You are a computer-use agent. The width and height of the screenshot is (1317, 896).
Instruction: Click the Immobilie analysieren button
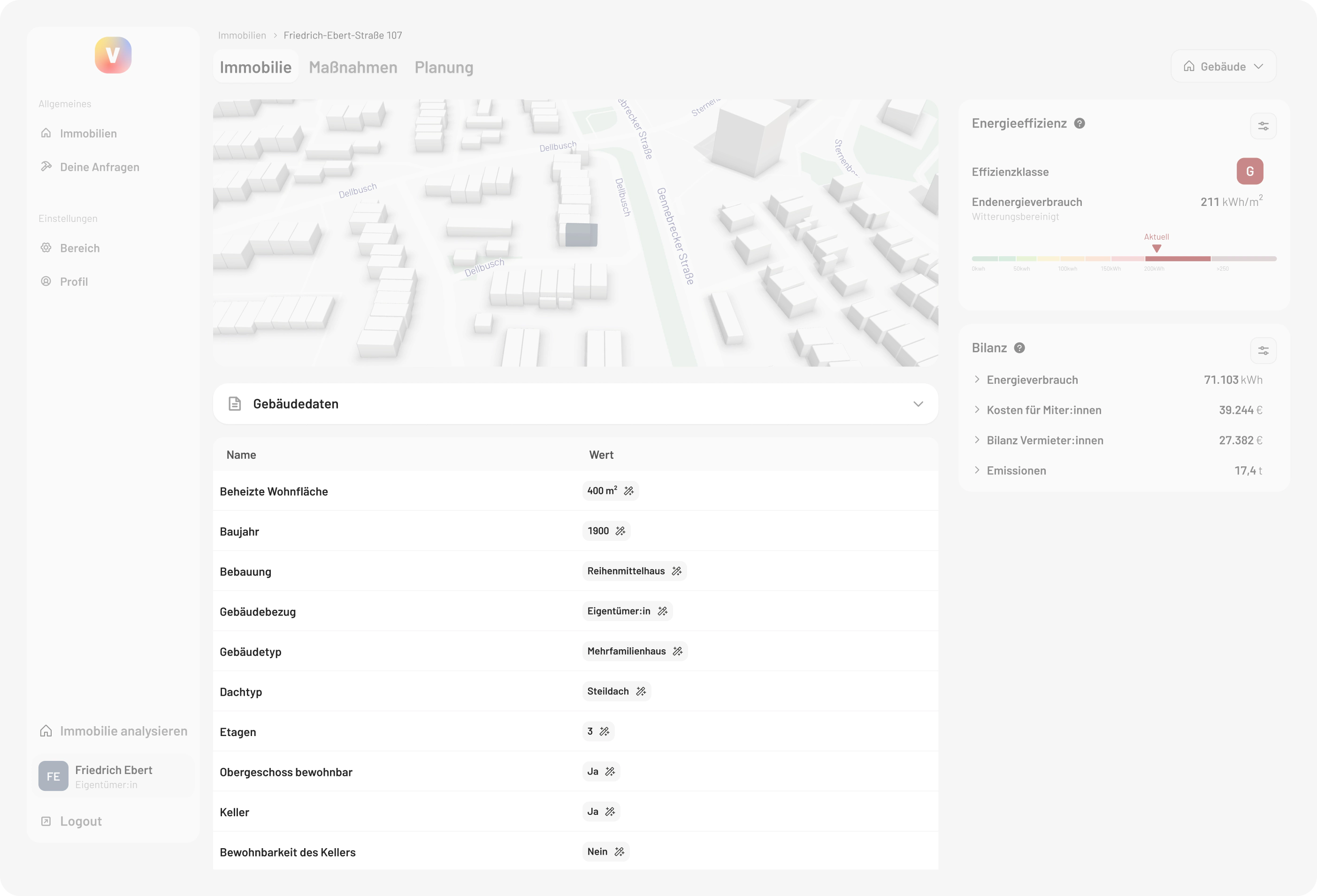[113, 730]
